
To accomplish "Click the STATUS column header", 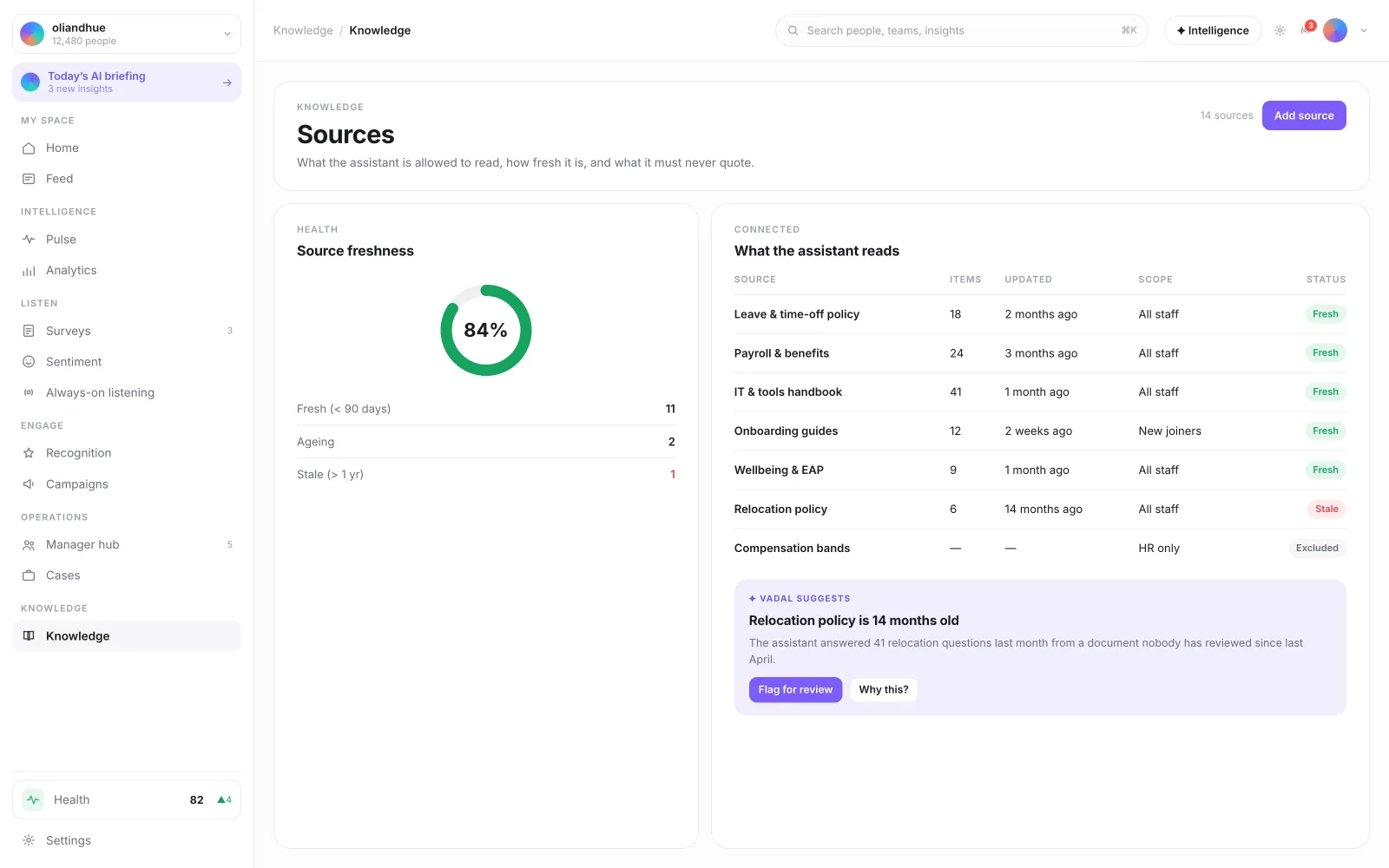I will pos(1326,279).
